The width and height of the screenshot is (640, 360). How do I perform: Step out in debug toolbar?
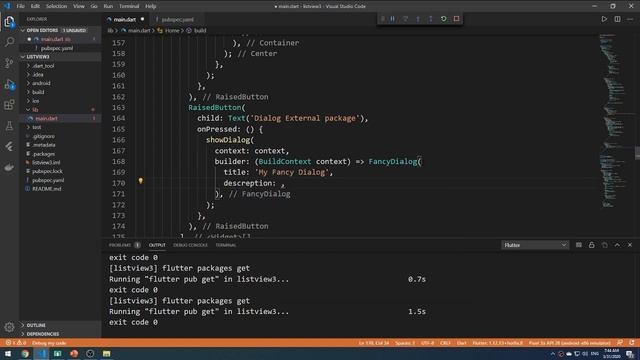pyautogui.click(x=431, y=19)
